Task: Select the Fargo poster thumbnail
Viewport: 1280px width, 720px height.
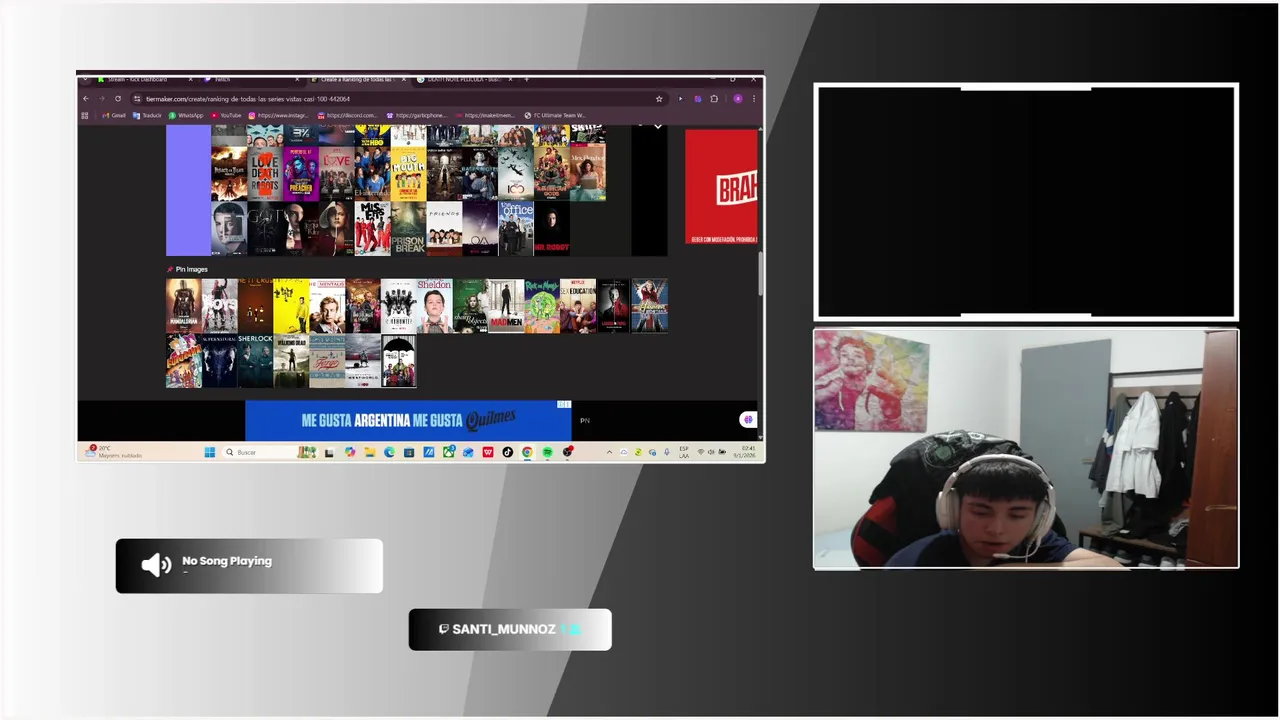Action: click(x=327, y=360)
